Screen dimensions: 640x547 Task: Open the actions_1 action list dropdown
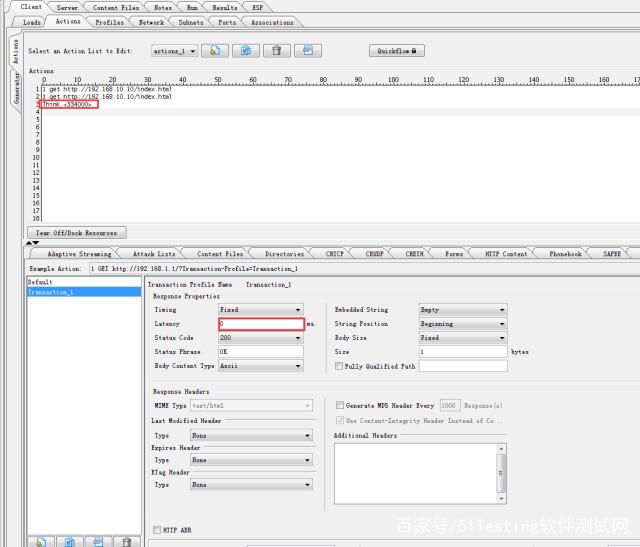[x=174, y=51]
